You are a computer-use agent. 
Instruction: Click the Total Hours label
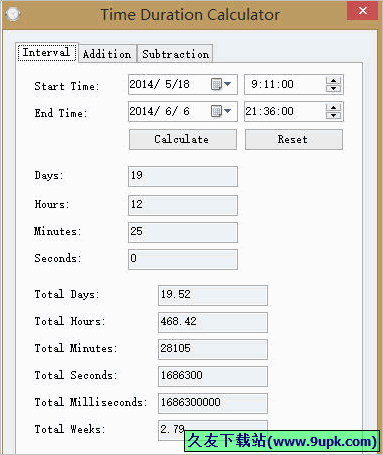coord(70,321)
